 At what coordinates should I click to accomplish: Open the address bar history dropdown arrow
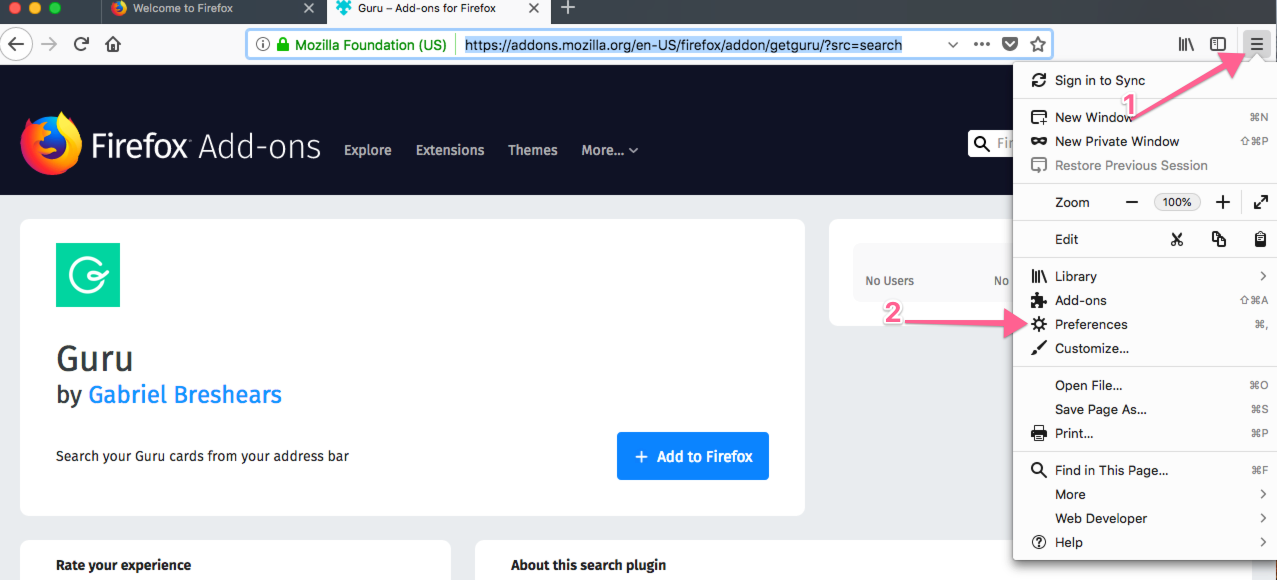click(953, 44)
